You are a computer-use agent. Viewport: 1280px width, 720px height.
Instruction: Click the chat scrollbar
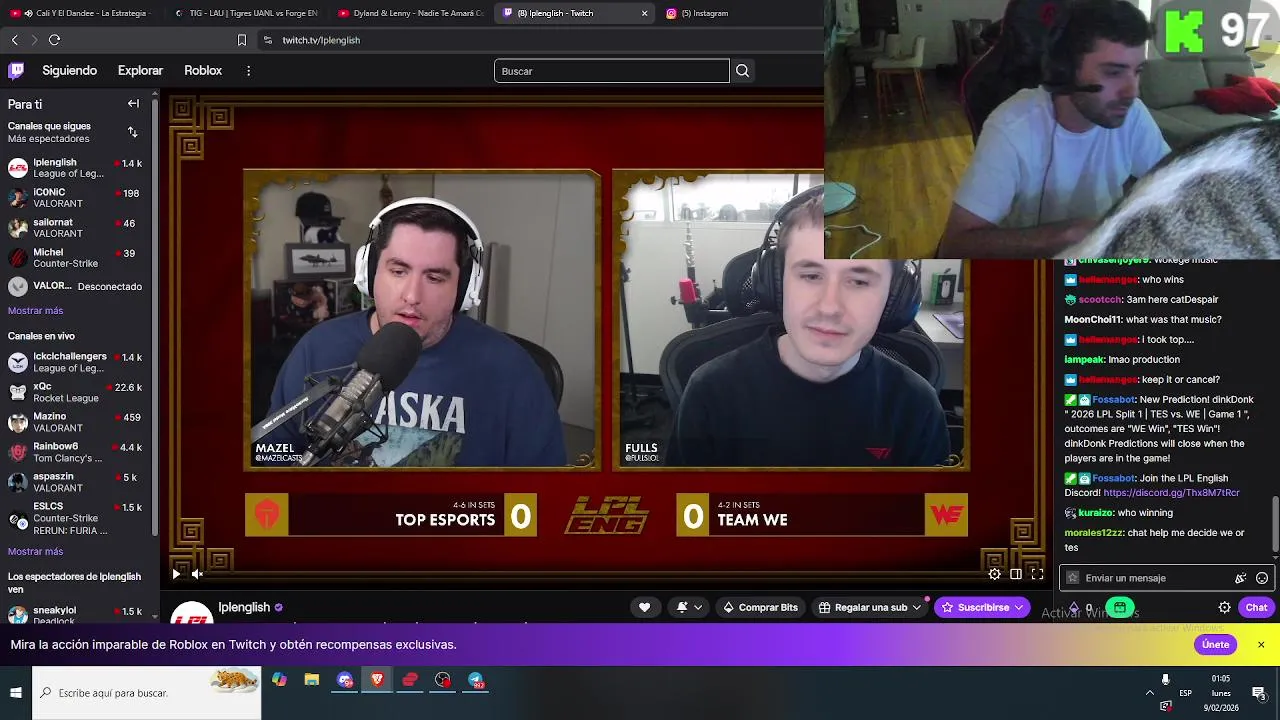point(1275,525)
